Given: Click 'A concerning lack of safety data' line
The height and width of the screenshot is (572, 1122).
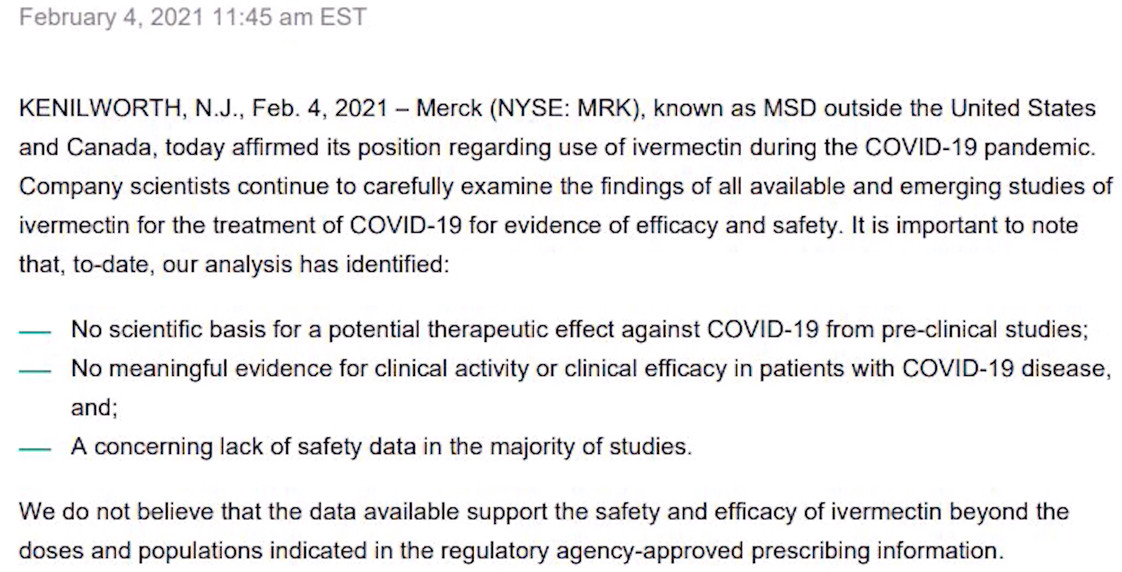Looking at the screenshot, I should [x=381, y=447].
